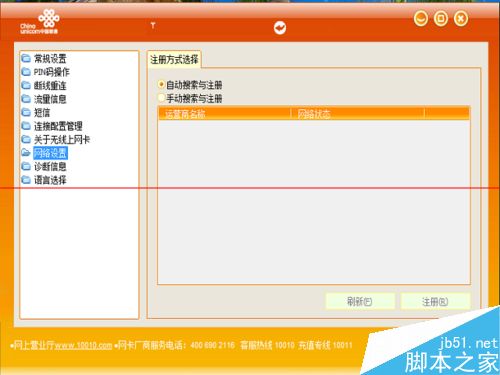500x375 pixels.
Task: Open the 断线重连 settings entry
Action: click(x=50, y=86)
